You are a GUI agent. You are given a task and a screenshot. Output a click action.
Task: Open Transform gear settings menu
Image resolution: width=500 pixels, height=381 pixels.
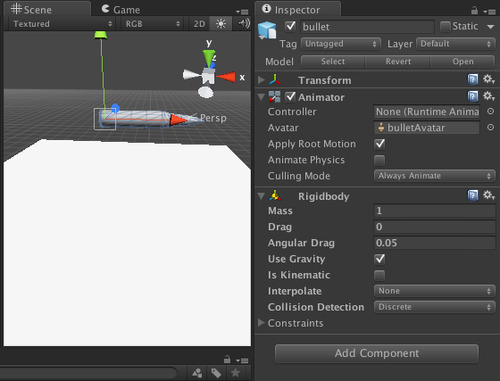489,79
